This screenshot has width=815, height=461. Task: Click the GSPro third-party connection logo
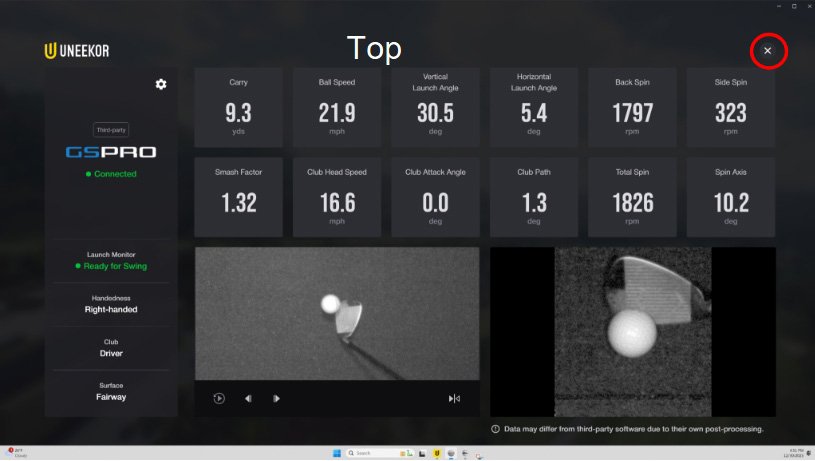click(x=111, y=152)
